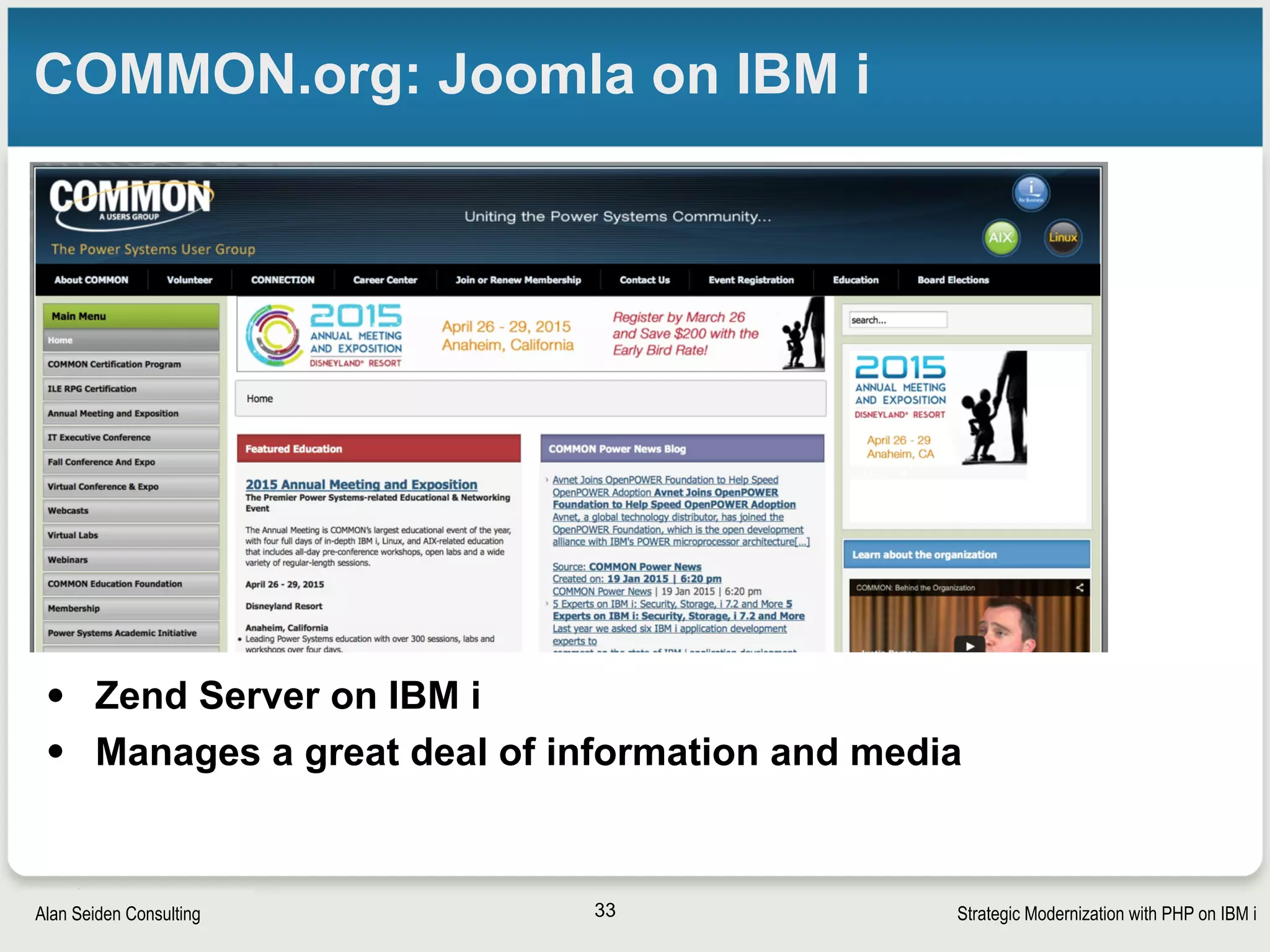Click the Zend Server on IBM i bullet
Screen dimensions: 1270x952
(288, 695)
